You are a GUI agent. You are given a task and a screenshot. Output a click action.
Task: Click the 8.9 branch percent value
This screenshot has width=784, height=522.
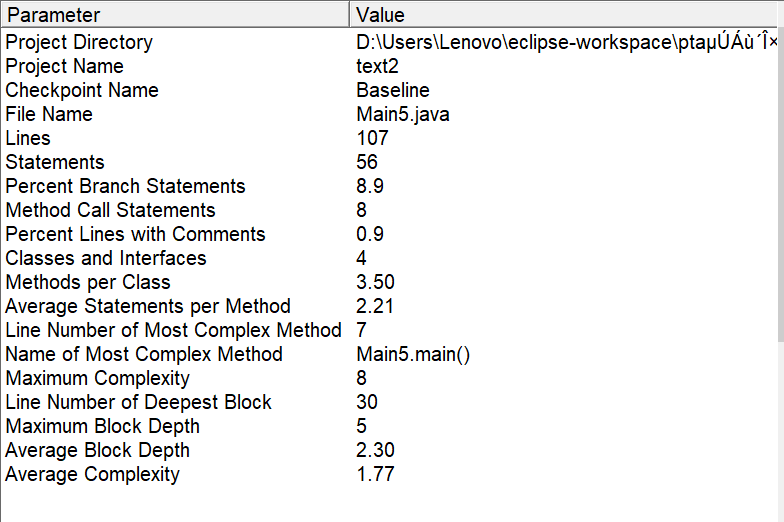tap(370, 186)
